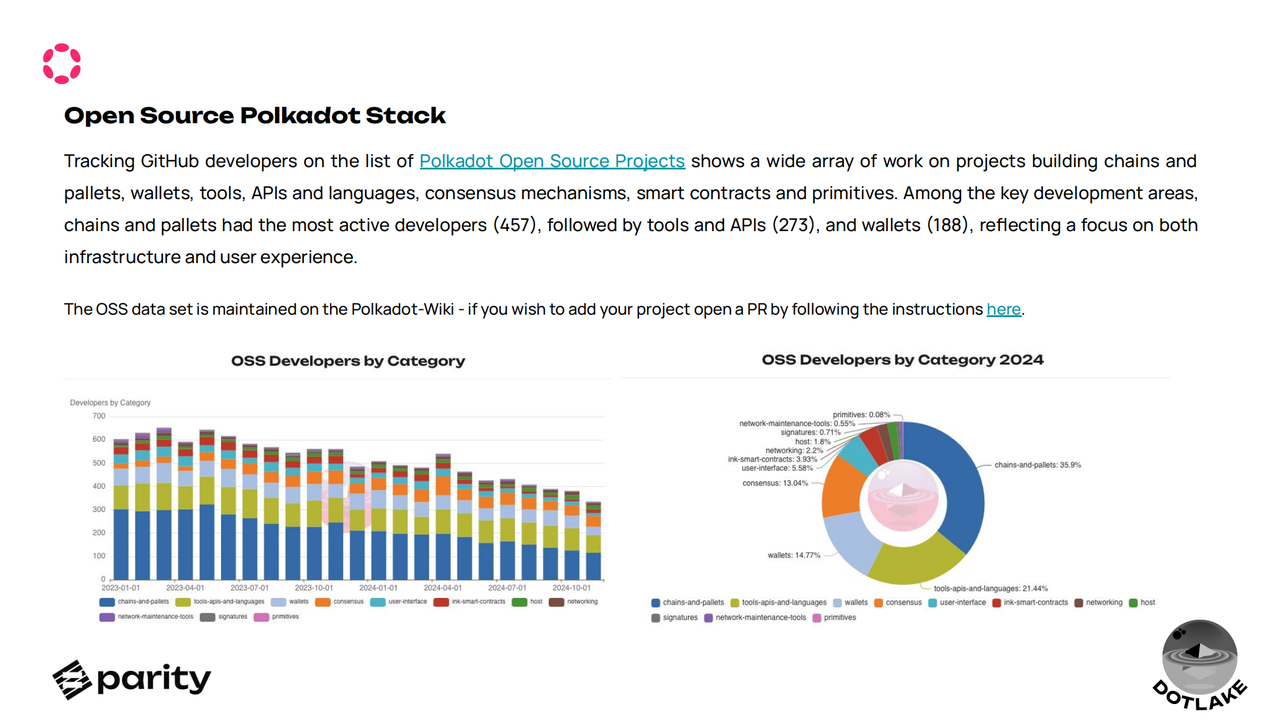Select the first stacked bar at 2023-01-01

[x=121, y=509]
